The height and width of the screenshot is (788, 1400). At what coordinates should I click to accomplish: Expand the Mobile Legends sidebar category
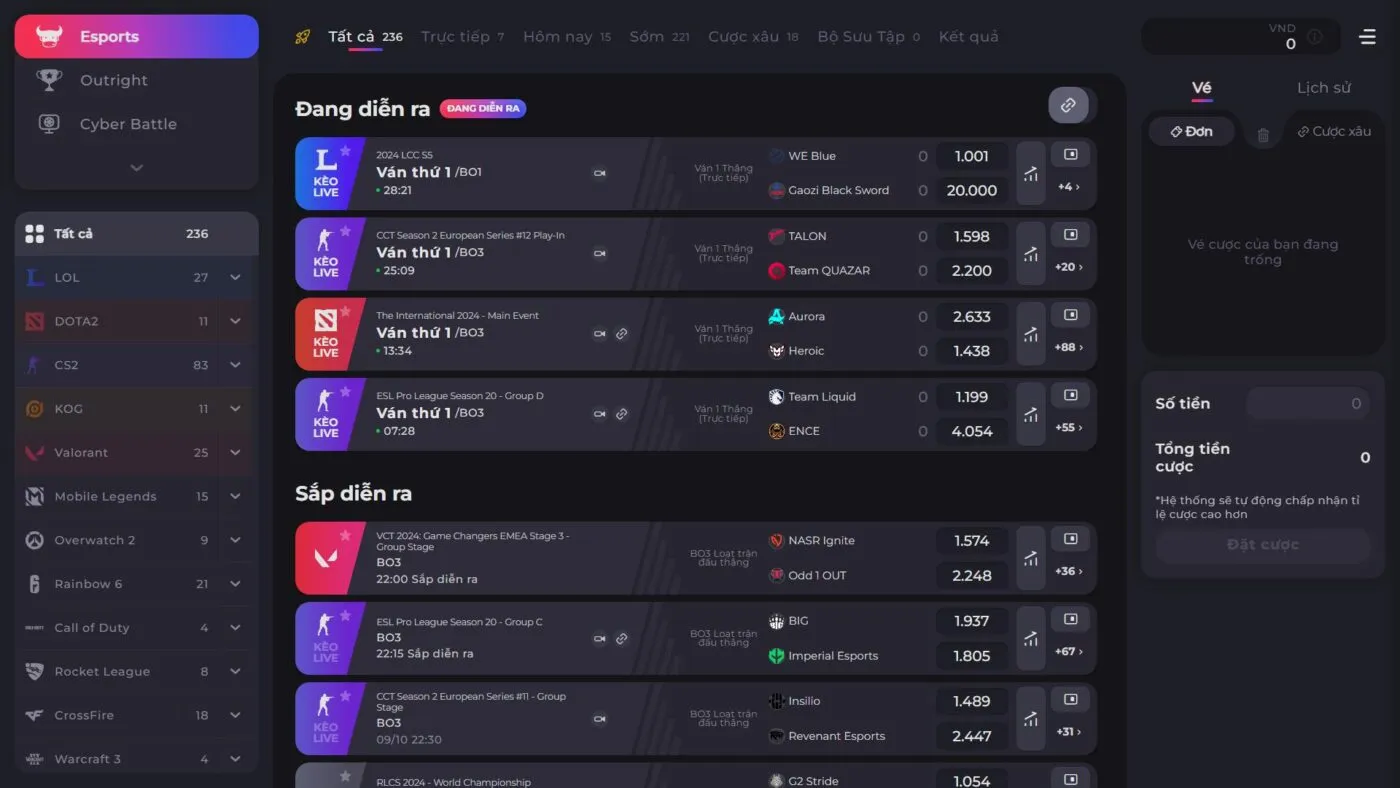(x=235, y=496)
